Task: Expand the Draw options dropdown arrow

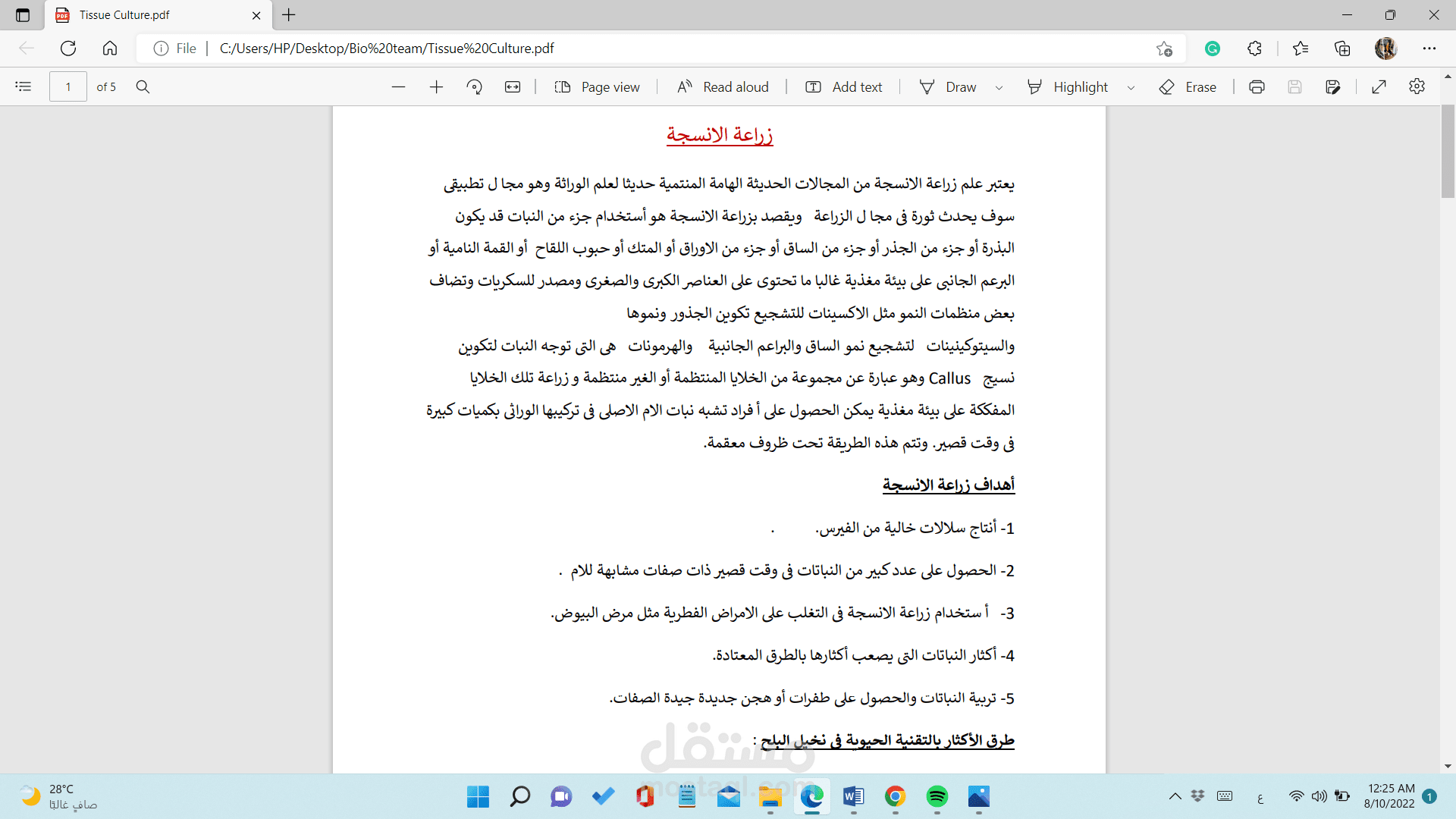Action: pyautogui.click(x=999, y=88)
